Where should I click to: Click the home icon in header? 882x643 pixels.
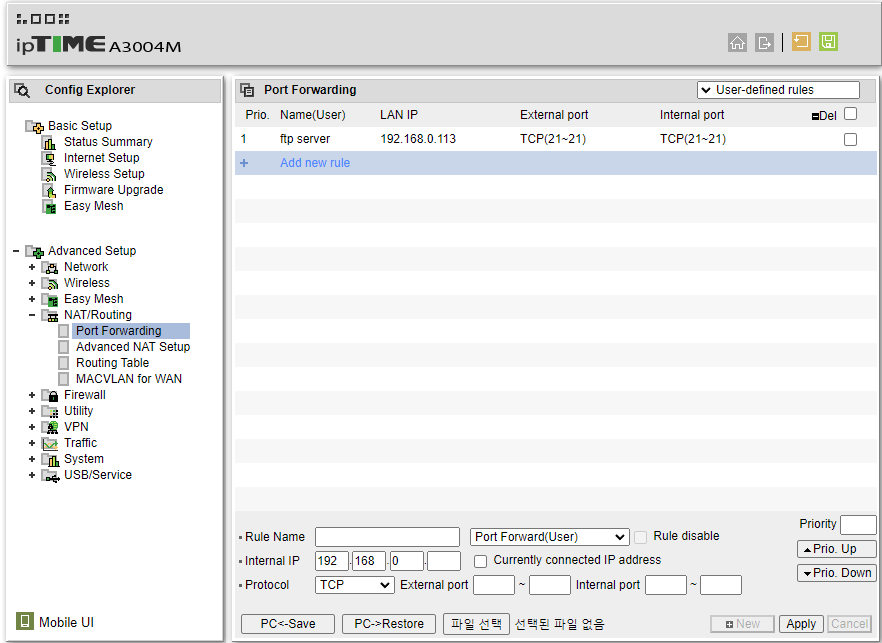737,42
